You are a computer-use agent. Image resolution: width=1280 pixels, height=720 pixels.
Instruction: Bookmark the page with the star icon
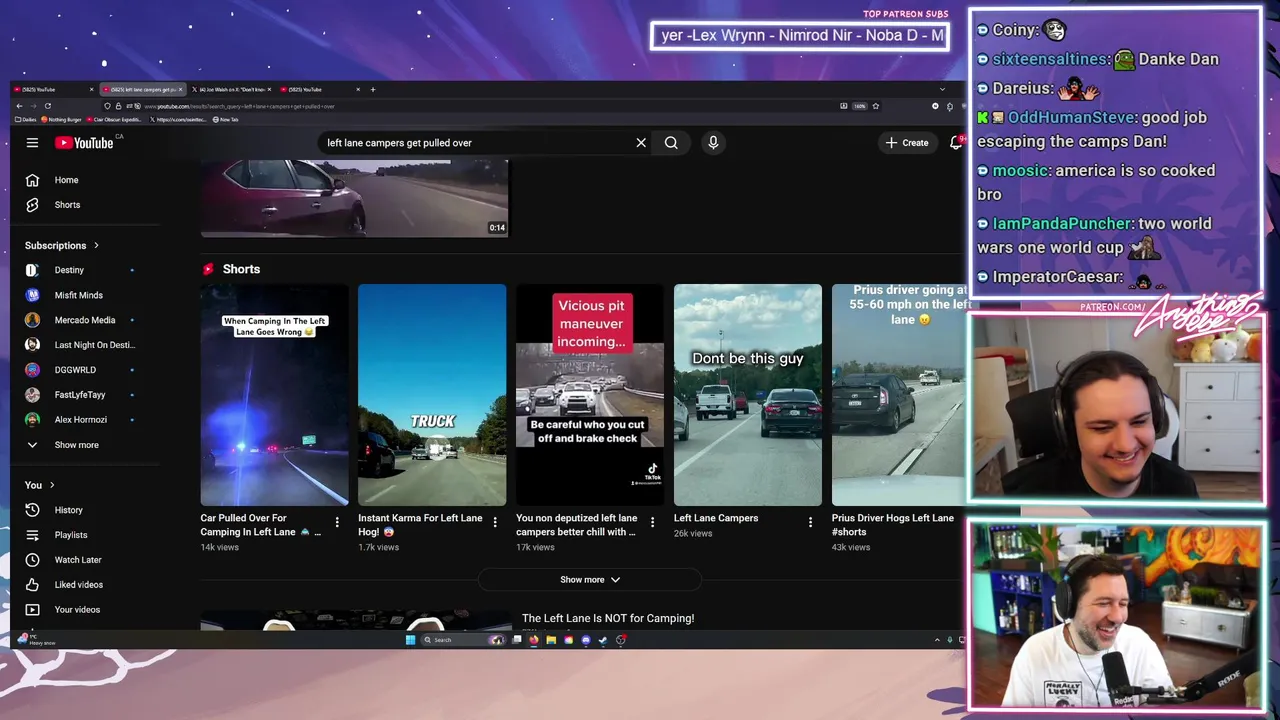876,106
